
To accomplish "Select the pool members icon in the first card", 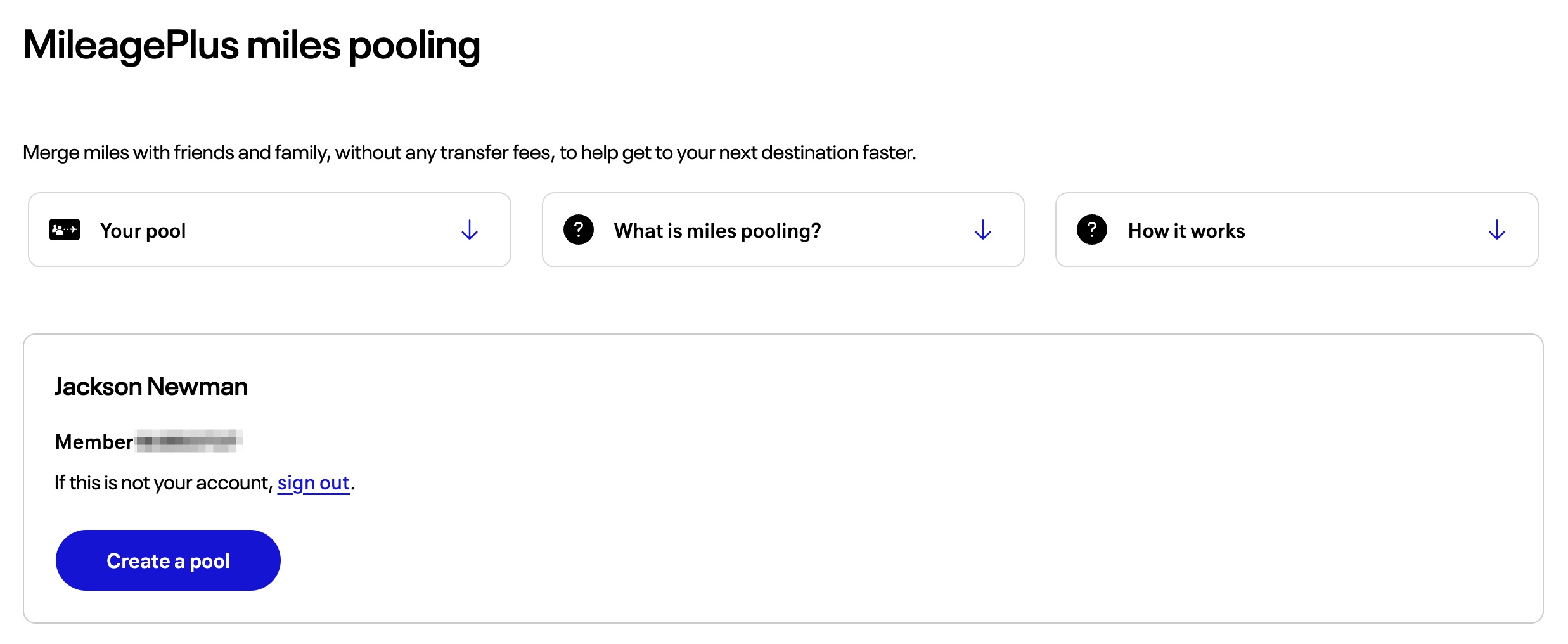I will (x=64, y=229).
